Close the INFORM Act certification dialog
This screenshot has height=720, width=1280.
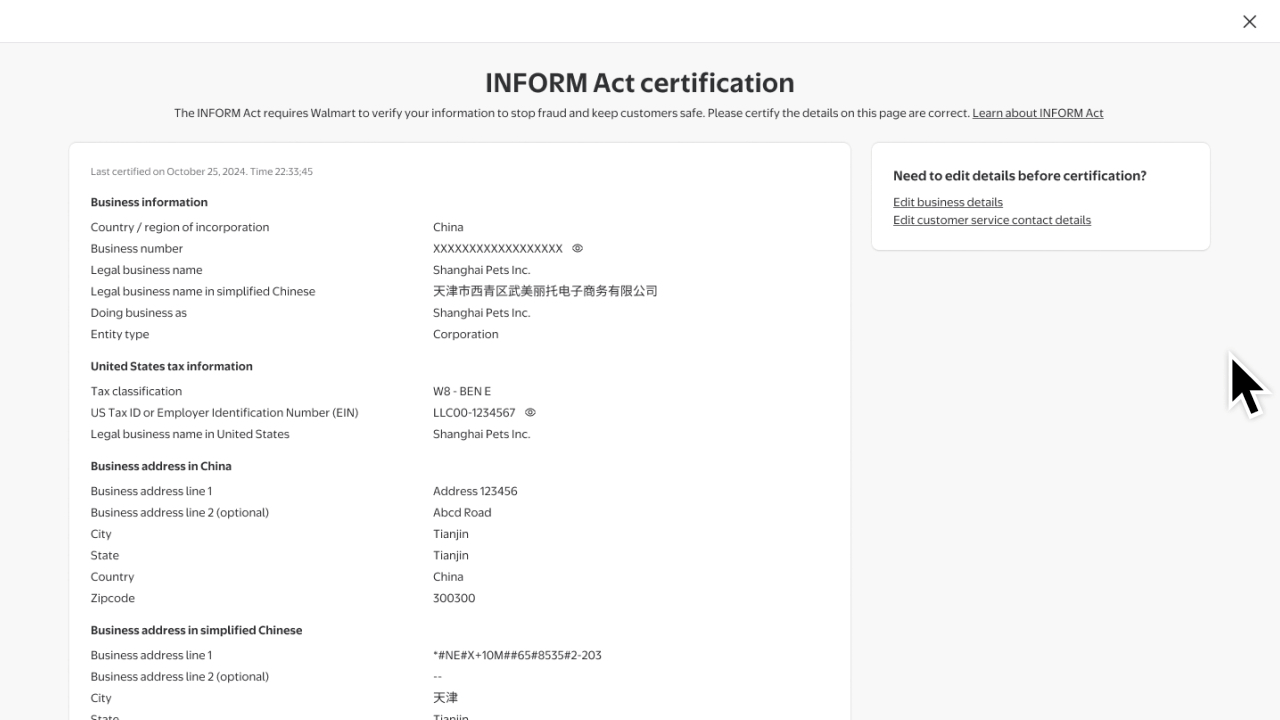1249,21
